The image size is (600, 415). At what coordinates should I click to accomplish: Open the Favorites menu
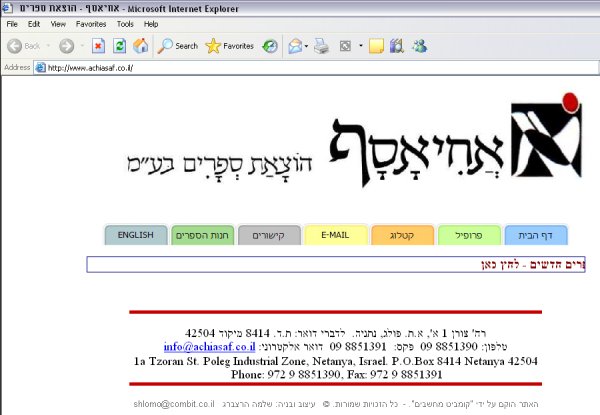point(91,24)
